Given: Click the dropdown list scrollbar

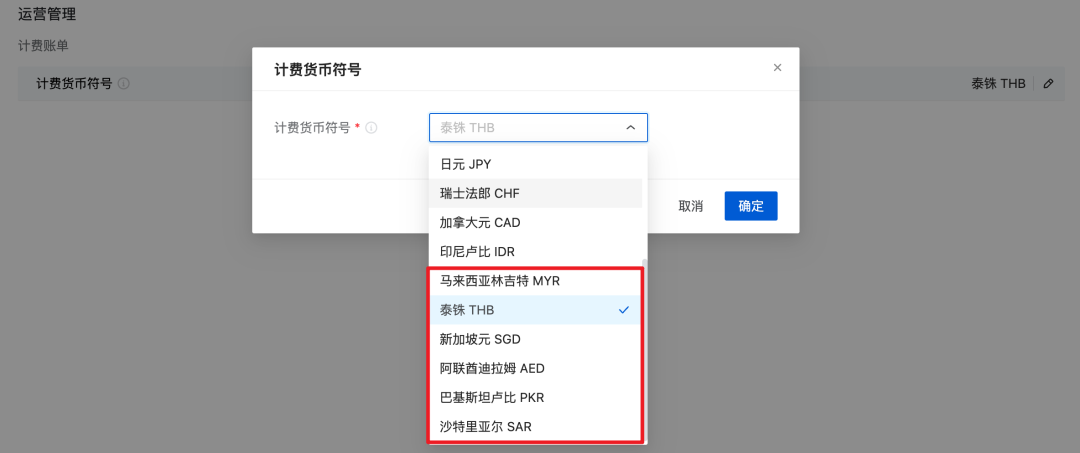Looking at the screenshot, I should click(645, 351).
